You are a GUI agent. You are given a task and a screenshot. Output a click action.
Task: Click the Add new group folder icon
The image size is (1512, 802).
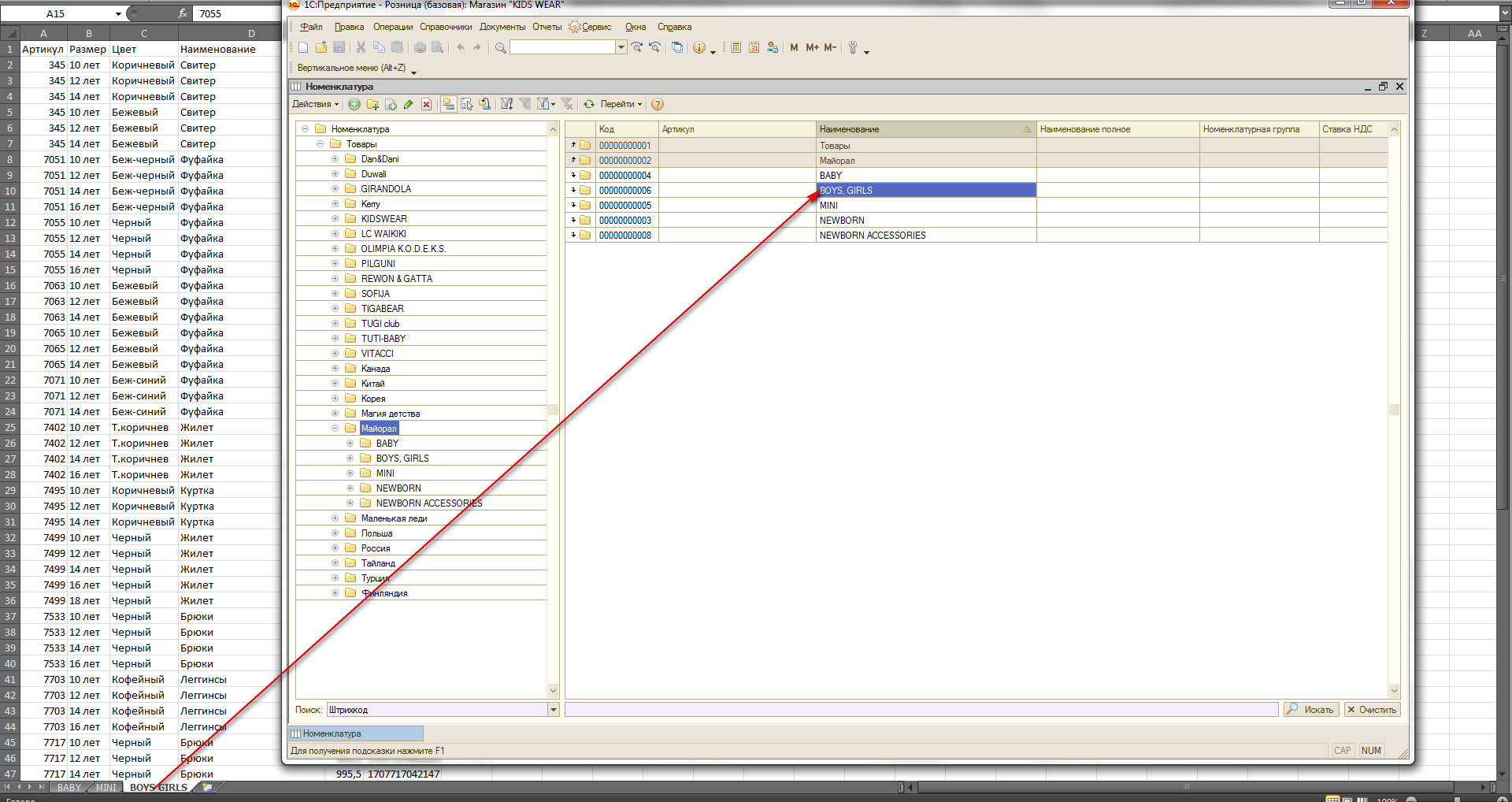pyautogui.click(x=372, y=104)
